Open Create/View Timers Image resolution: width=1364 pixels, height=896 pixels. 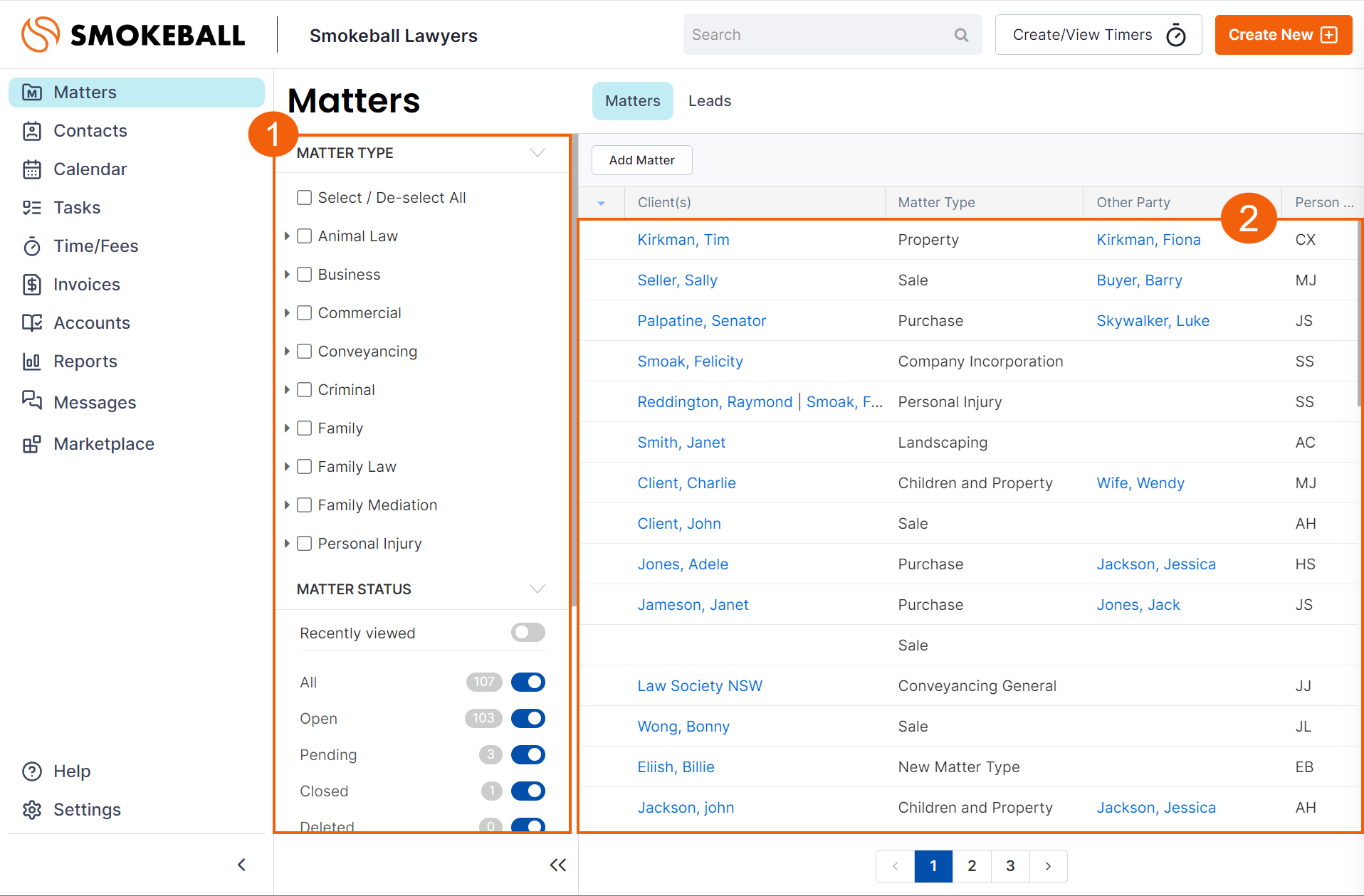click(x=1098, y=35)
